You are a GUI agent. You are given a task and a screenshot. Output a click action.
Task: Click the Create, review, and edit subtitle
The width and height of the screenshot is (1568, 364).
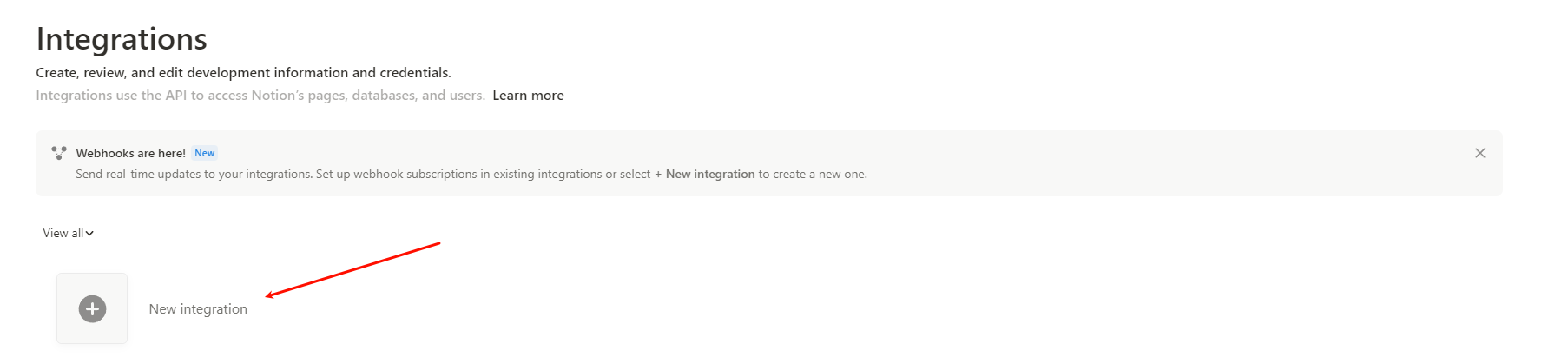point(243,73)
